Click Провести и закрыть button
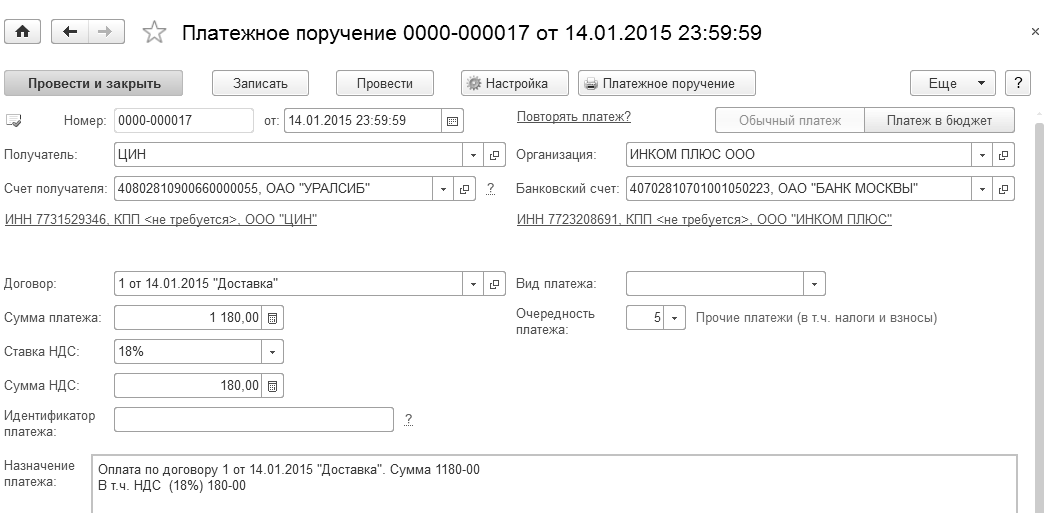The image size is (1050, 513). 95,84
